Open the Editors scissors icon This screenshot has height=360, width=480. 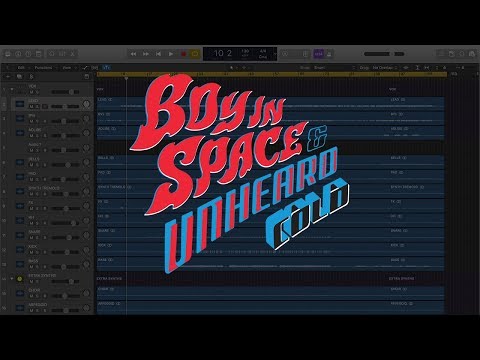tap(72, 54)
